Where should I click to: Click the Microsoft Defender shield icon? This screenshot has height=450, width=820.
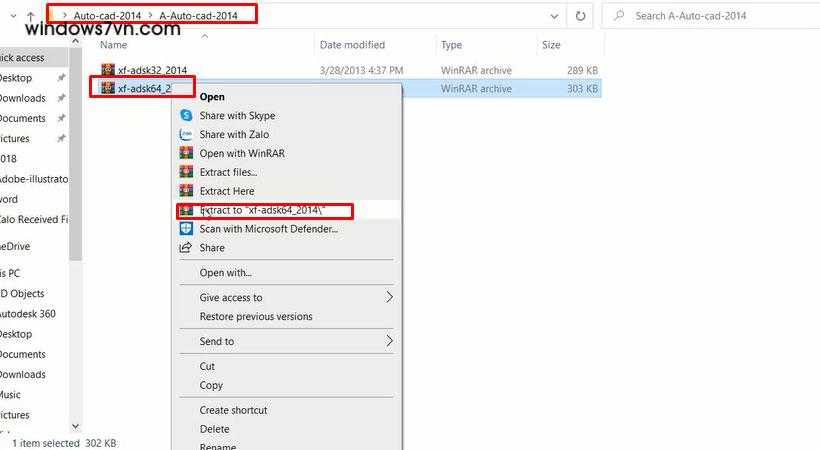186,229
